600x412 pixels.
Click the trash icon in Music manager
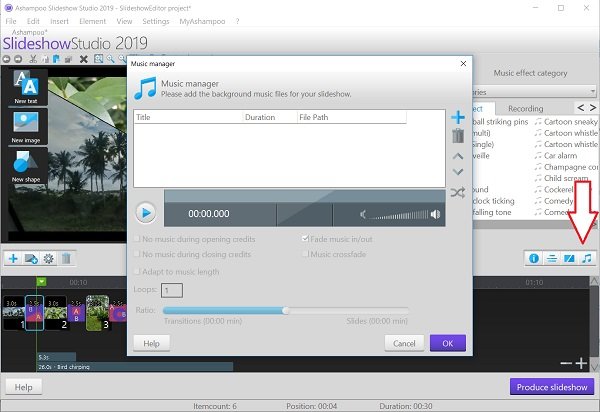(x=458, y=136)
